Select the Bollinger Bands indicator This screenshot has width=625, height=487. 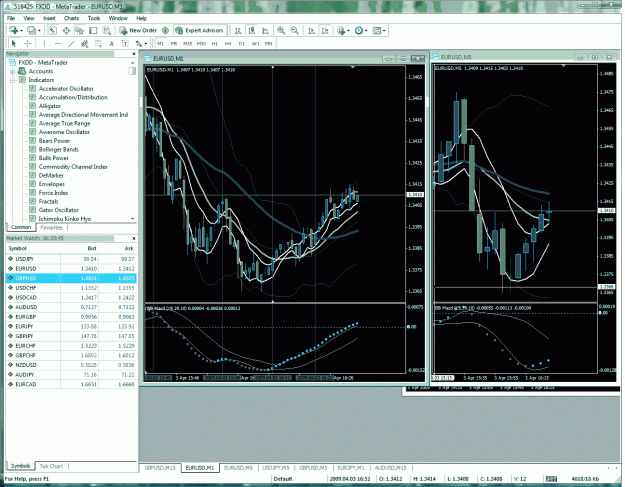click(58, 149)
